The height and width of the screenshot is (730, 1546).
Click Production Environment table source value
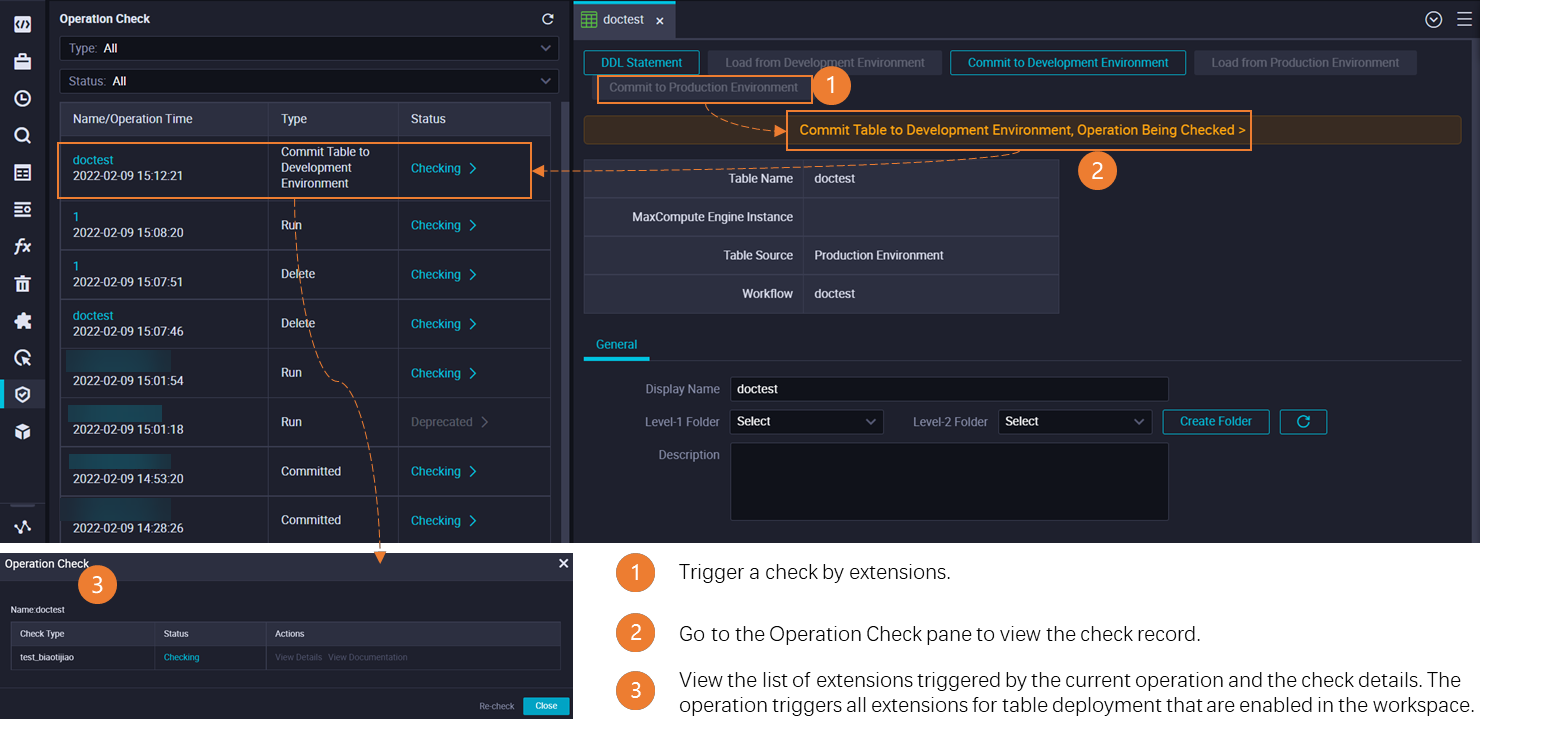pos(879,256)
